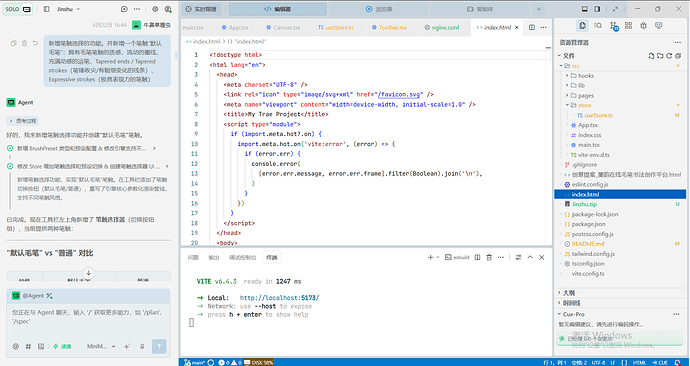This screenshot has width=690, height=366.
Task: Click the microphone voice input icon
Action: point(142,346)
